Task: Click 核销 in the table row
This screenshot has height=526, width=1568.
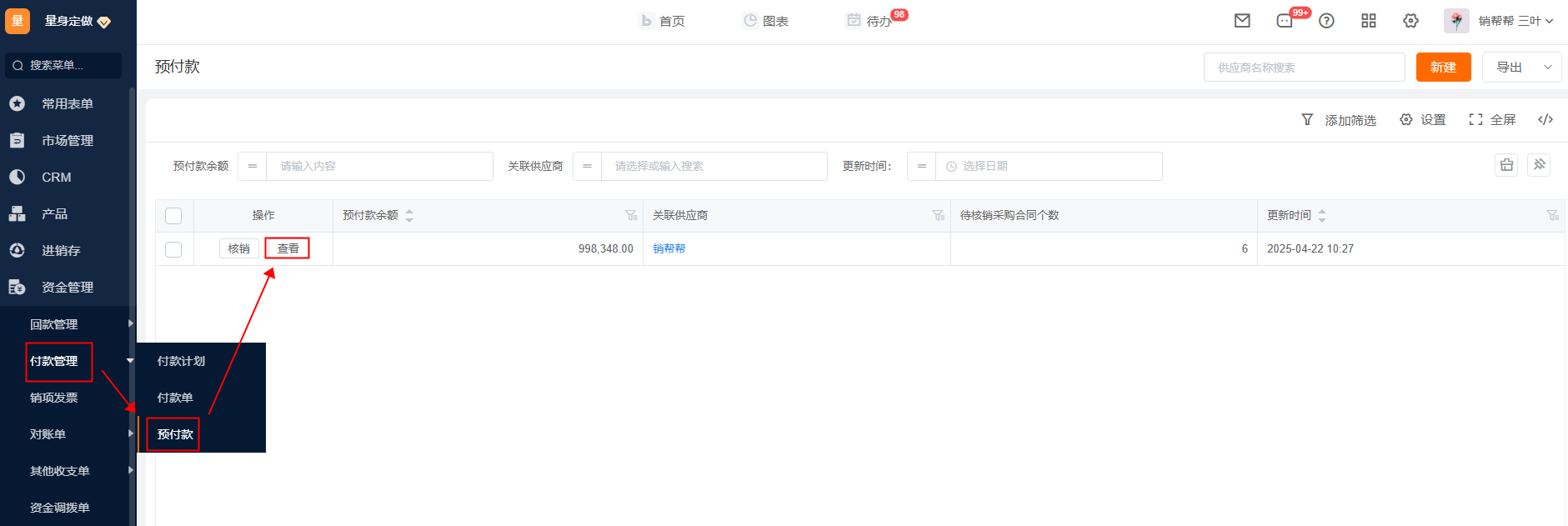Action: [x=239, y=248]
